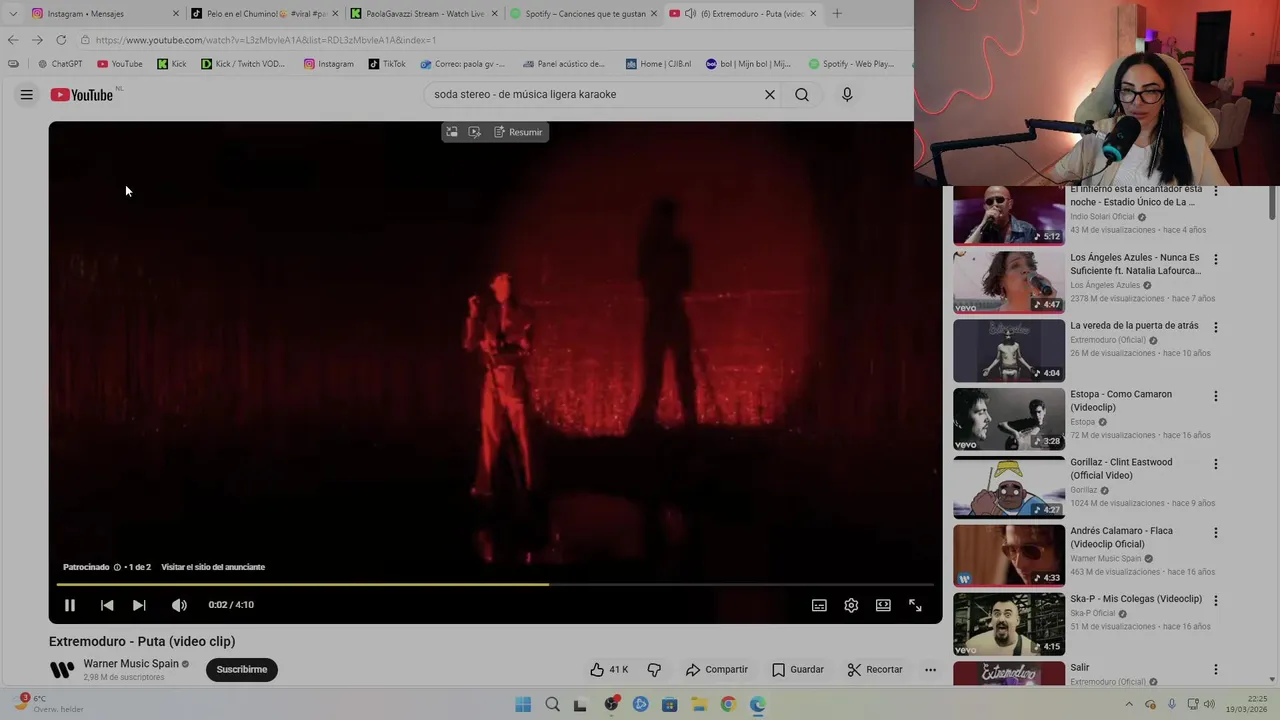The height and width of the screenshot is (720, 1280).
Task: Like the video with 41 K likes
Action: coord(609,670)
